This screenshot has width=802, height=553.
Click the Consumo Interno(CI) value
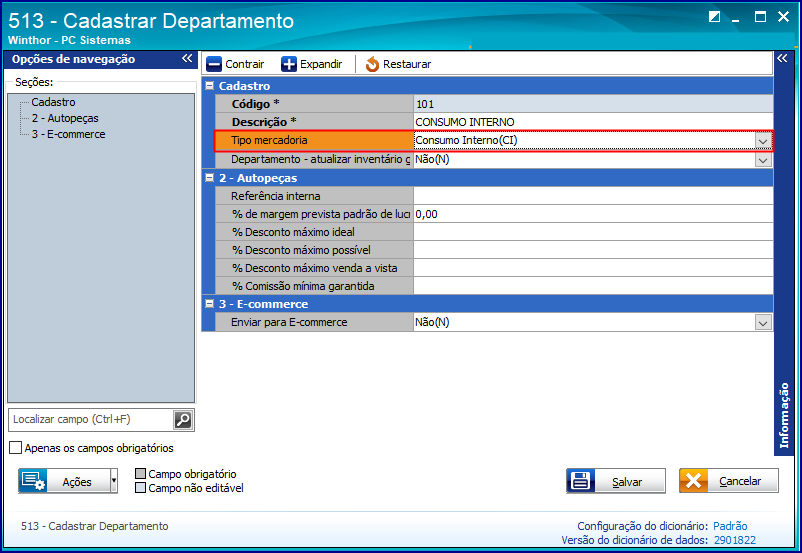(466, 141)
